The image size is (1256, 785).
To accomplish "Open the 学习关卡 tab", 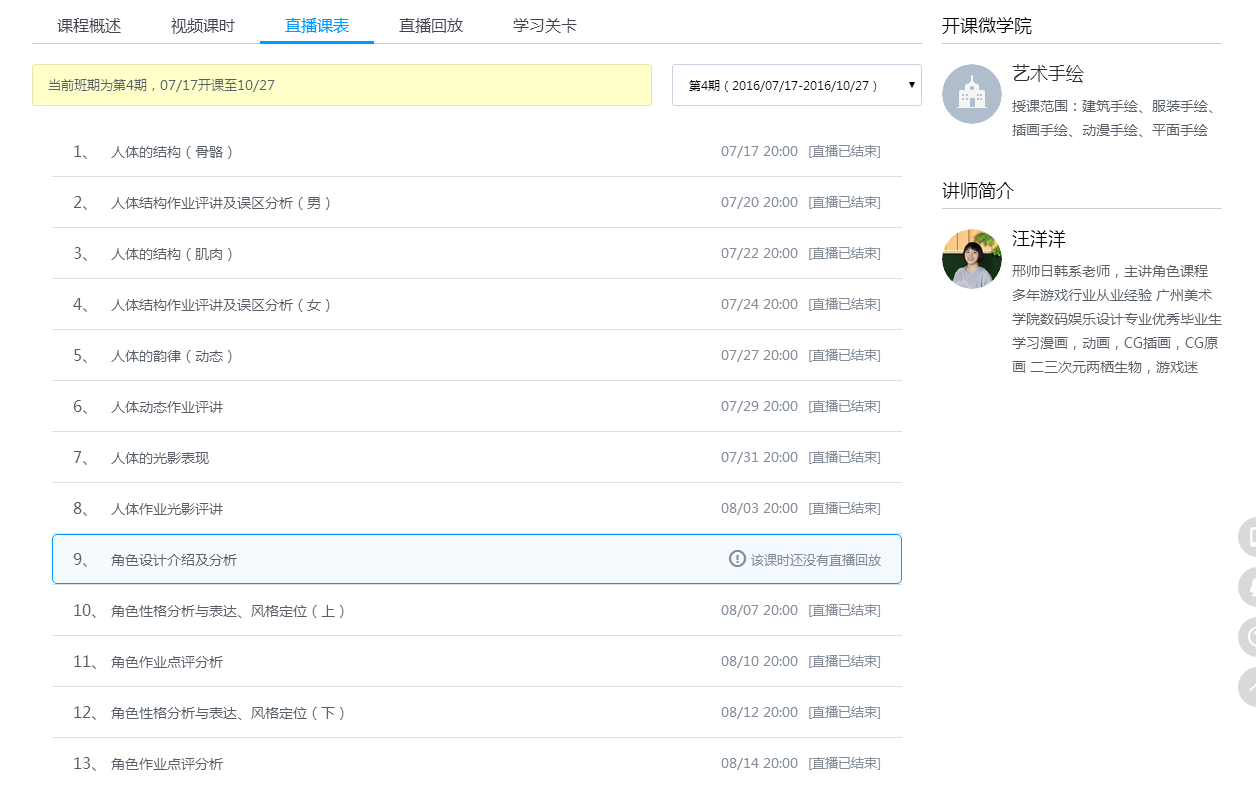I will [x=545, y=26].
